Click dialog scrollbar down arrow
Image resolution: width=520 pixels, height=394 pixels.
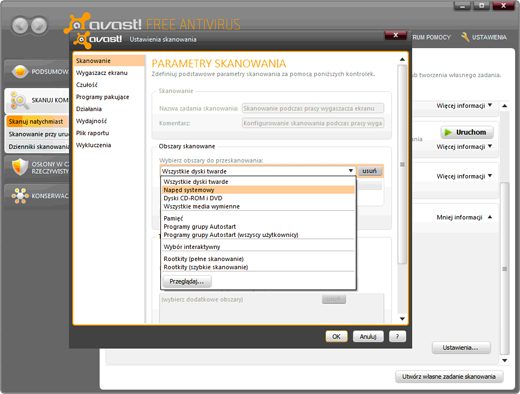(402, 319)
